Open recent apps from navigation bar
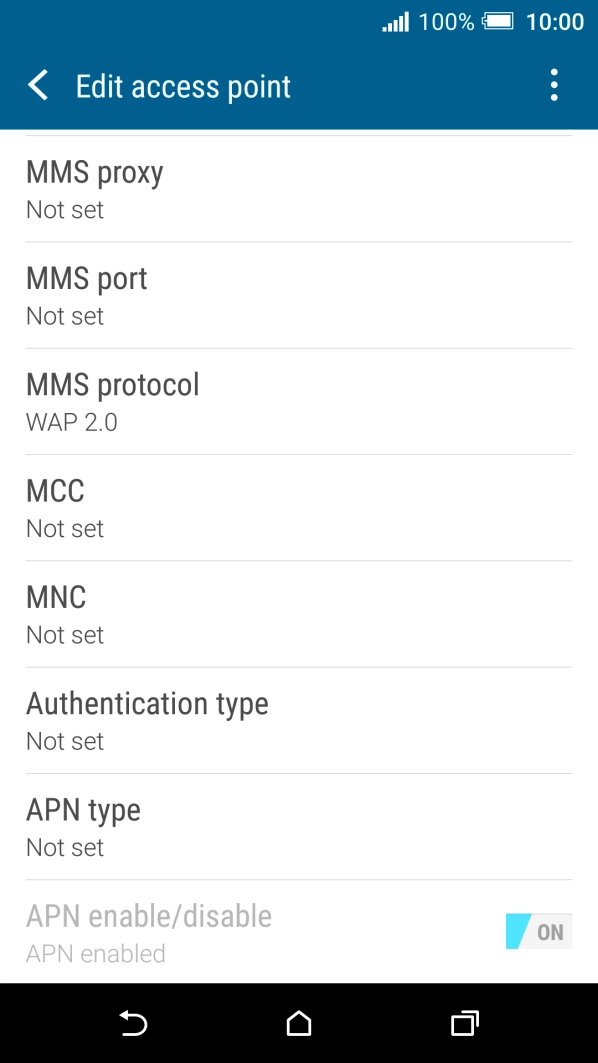The image size is (598, 1063). tap(464, 1023)
